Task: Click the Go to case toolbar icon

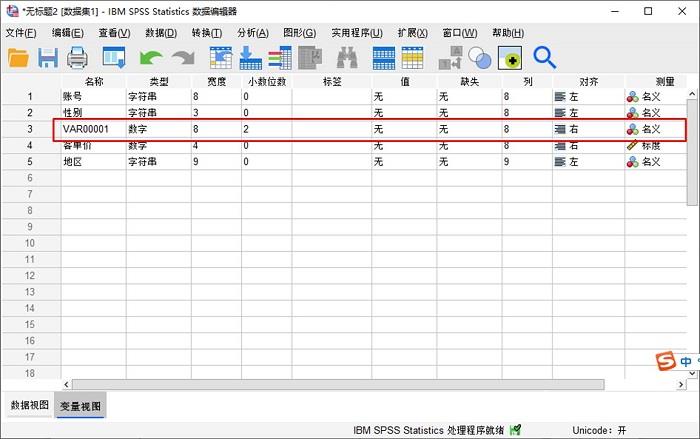Action: click(221, 58)
